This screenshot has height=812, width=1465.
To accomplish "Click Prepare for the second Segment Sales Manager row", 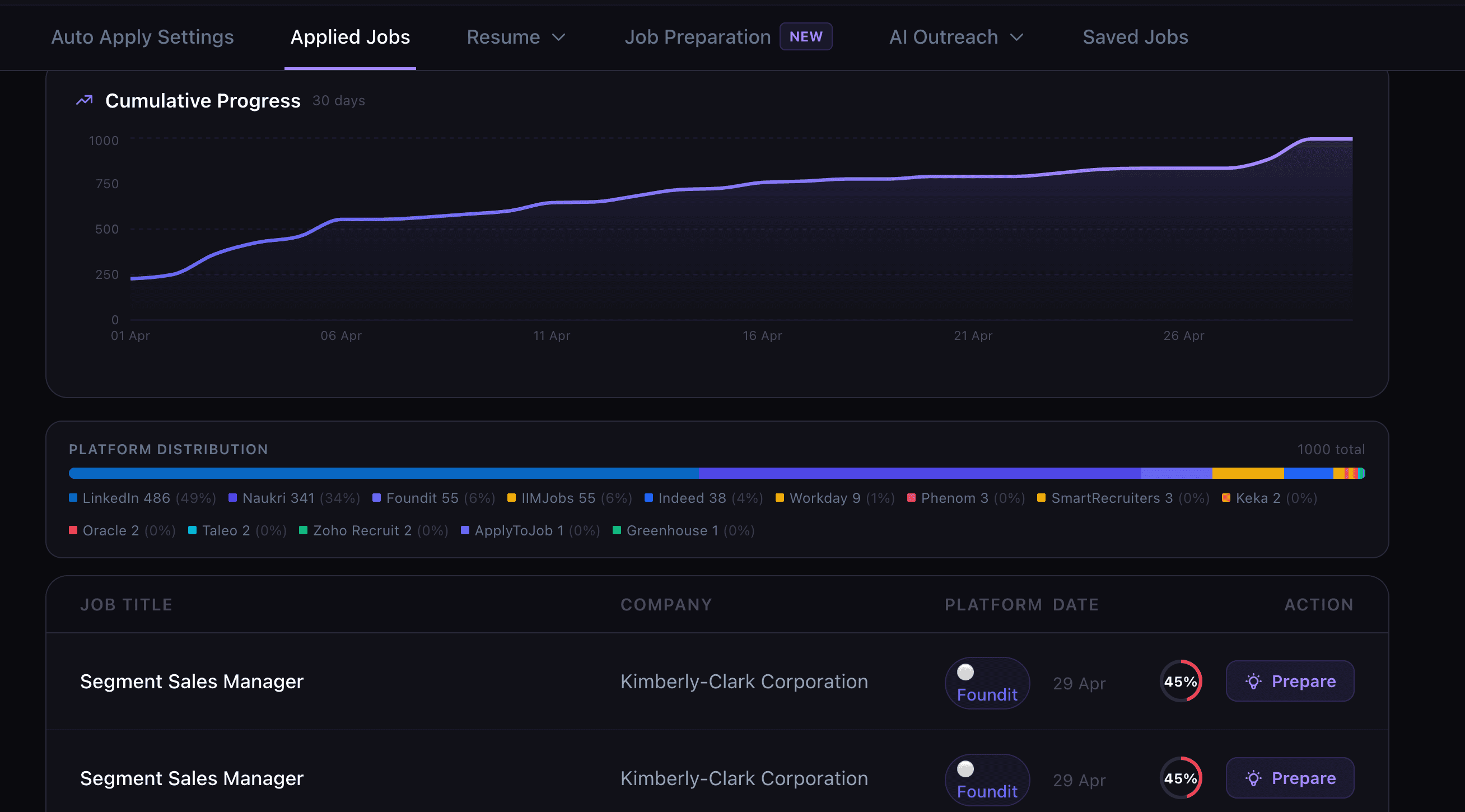I will 1290,777.
